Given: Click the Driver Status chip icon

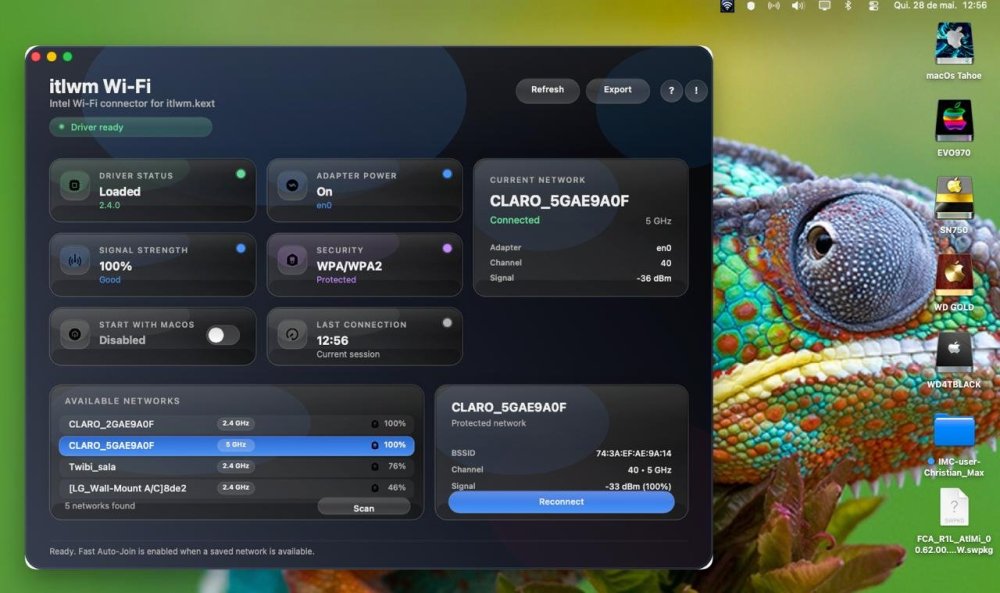Looking at the screenshot, I should click(75, 186).
